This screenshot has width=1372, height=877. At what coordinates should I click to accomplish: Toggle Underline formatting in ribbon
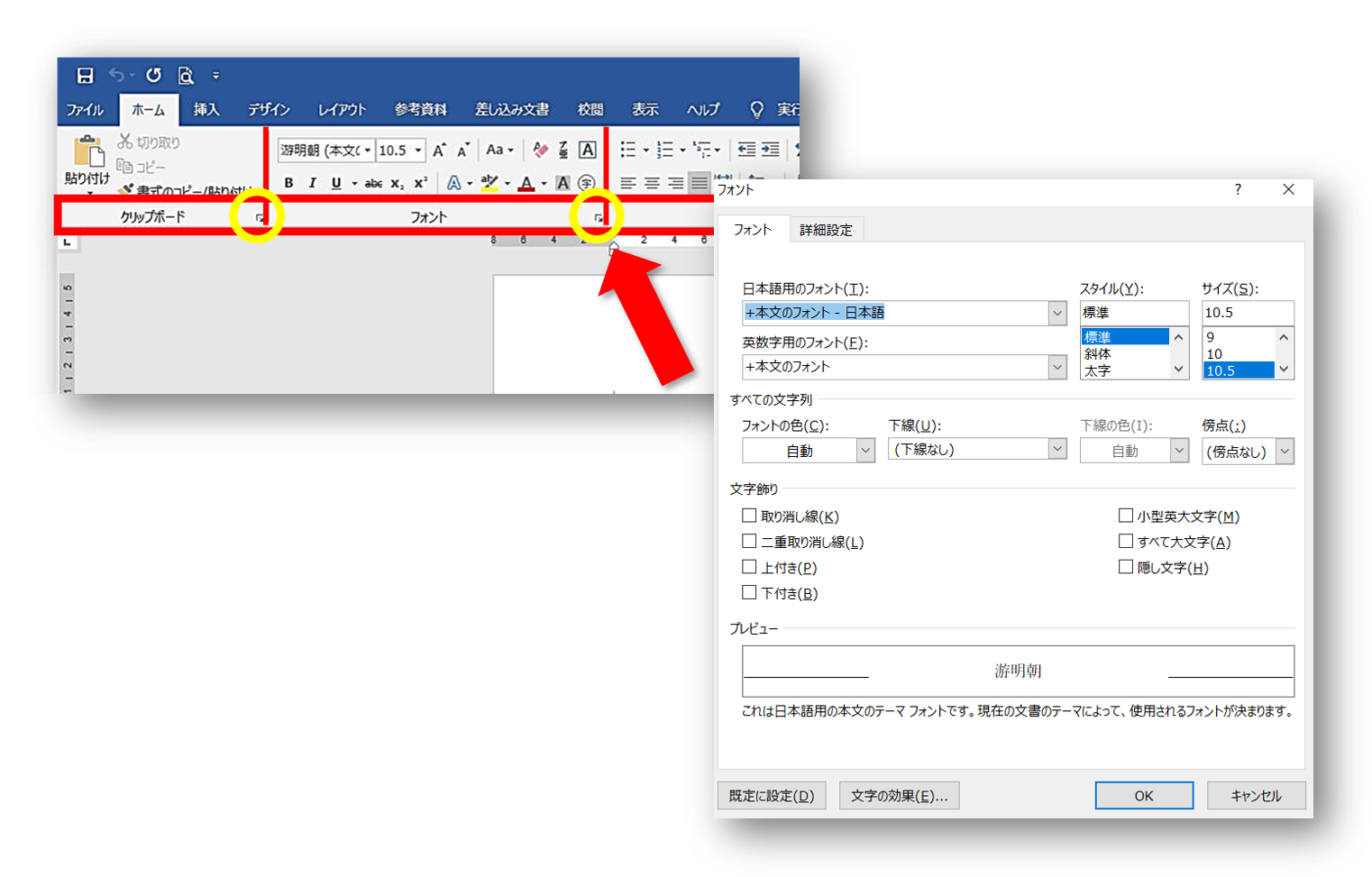pyautogui.click(x=336, y=183)
